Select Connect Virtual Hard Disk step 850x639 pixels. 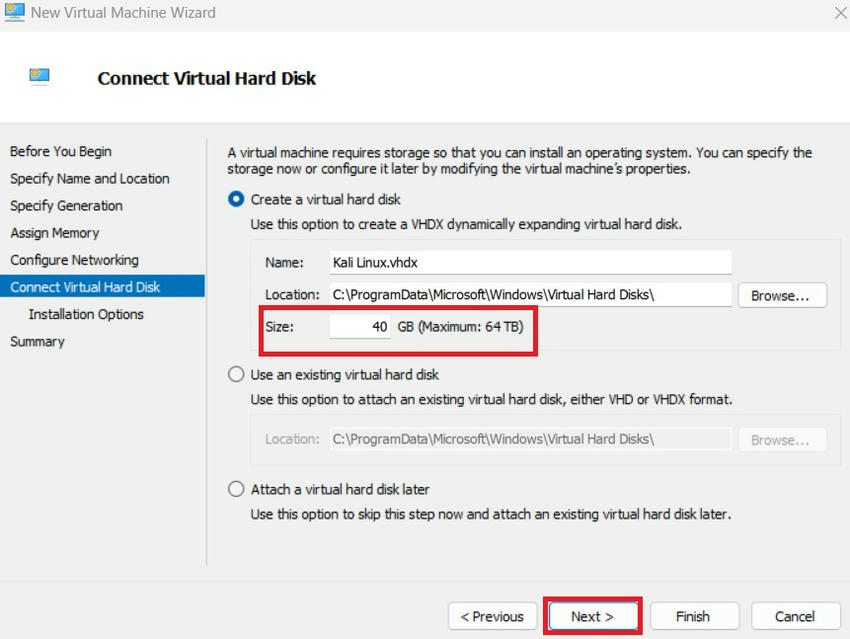pos(85,287)
